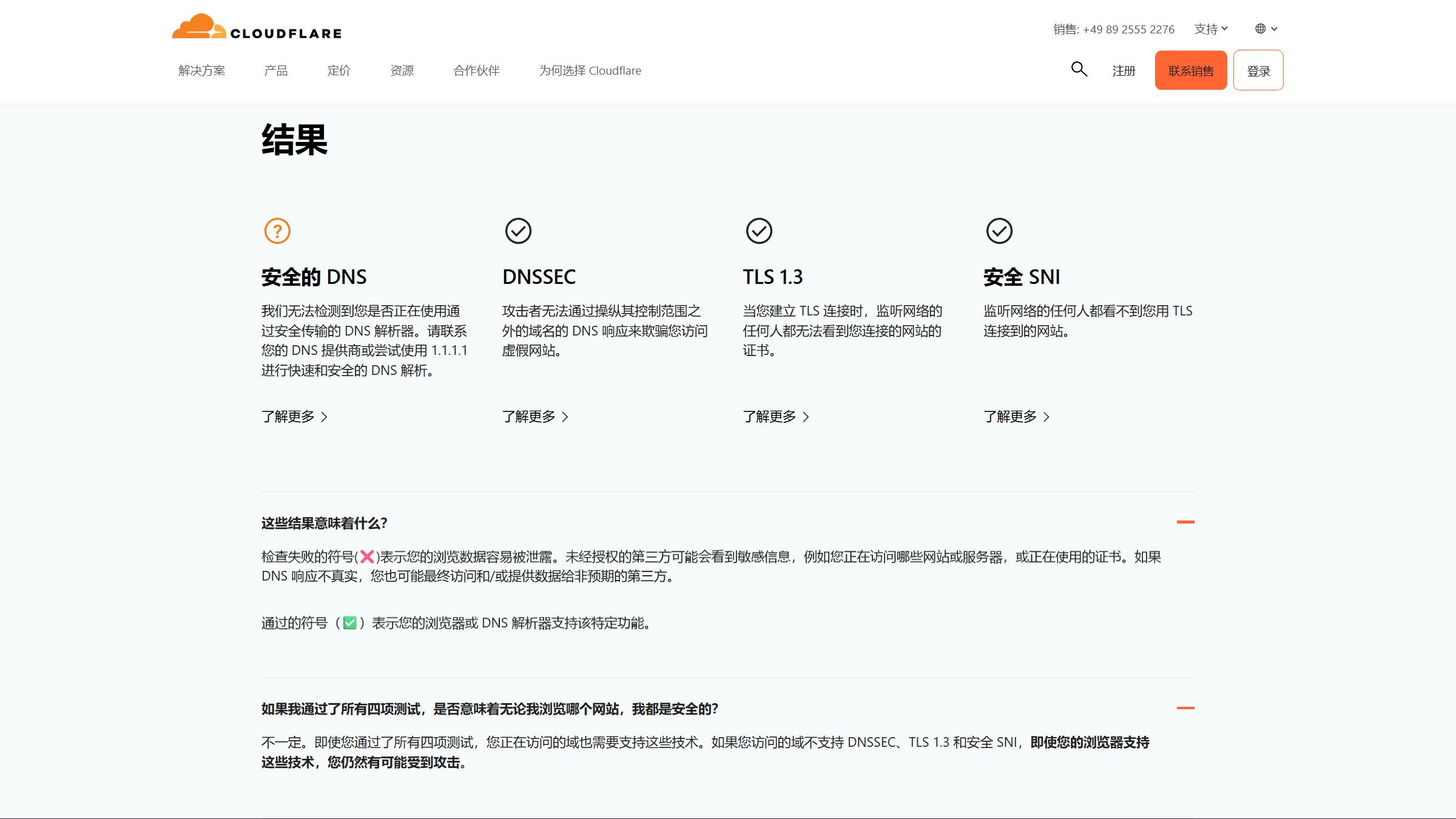Click the DNSSEC card title
Image resolution: width=1456 pixels, height=819 pixels.
[539, 277]
